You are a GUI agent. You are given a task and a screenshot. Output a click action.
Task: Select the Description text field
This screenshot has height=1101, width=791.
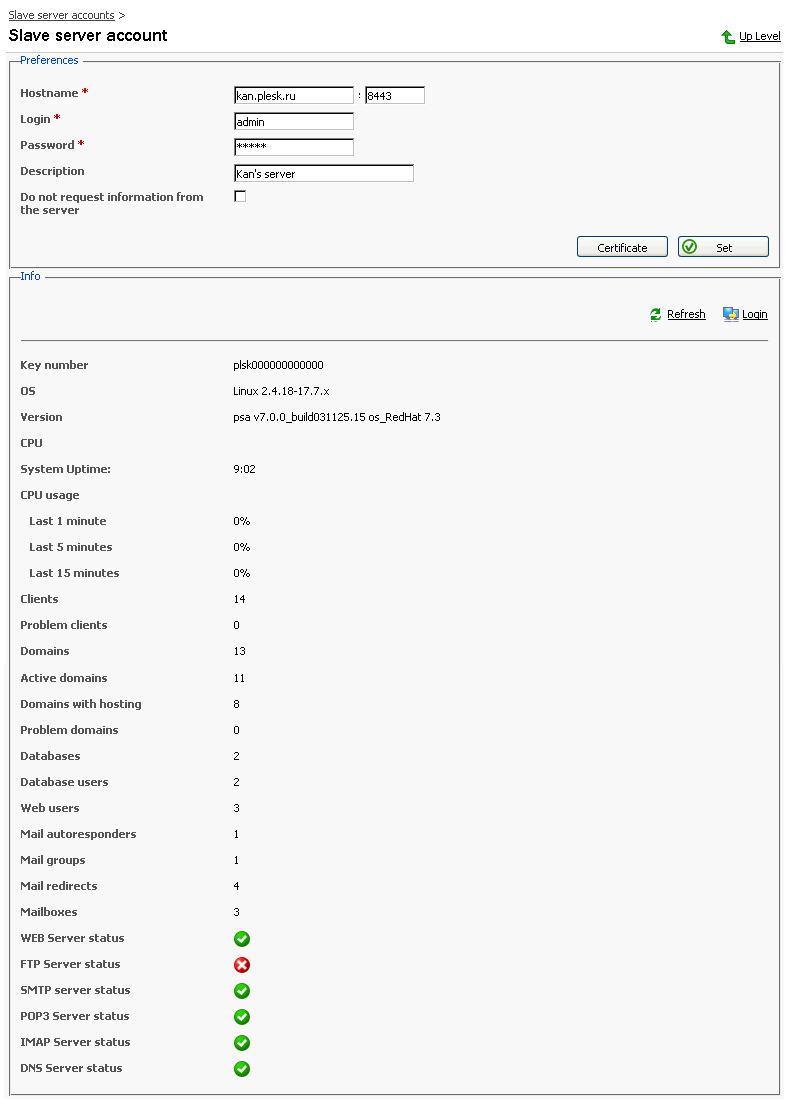(323, 173)
